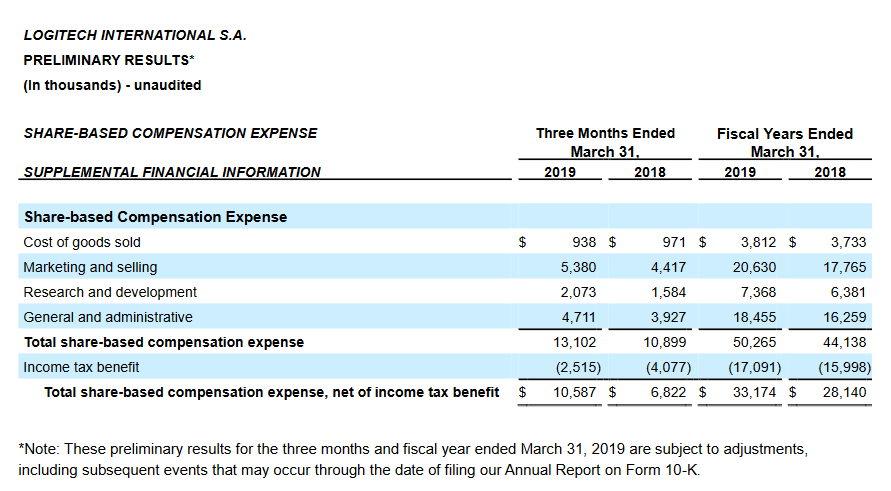Viewport: 891px width, 491px height.
Task: Click the General and administrative label
Action: click(x=108, y=317)
